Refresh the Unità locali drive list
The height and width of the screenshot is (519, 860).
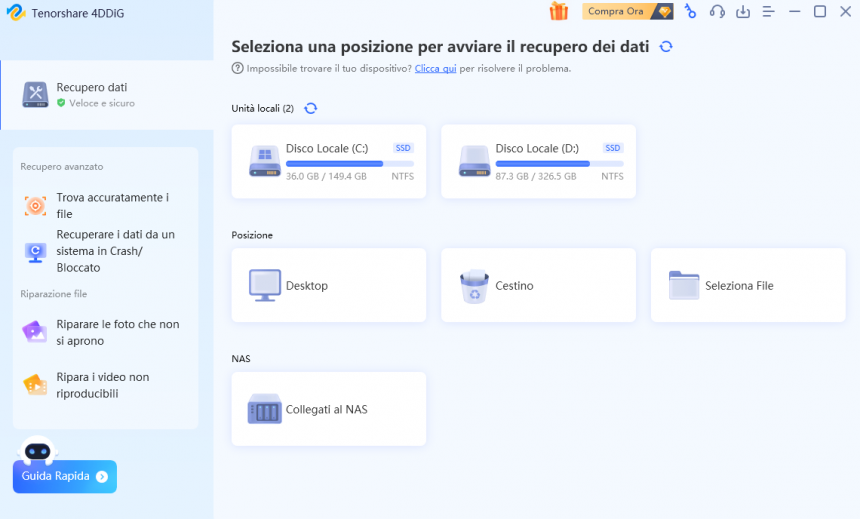tap(310, 108)
